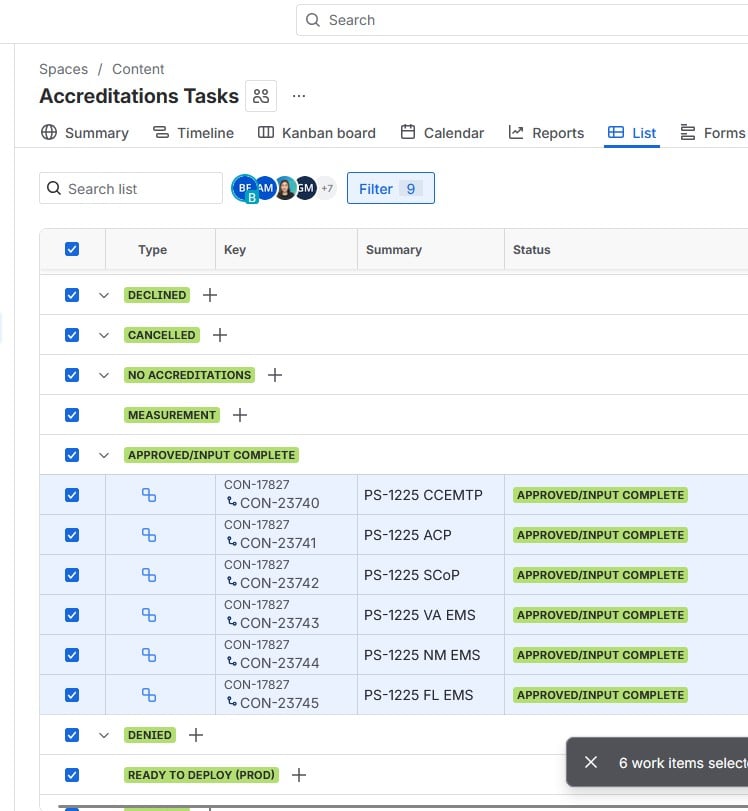Click the horizontal scrollbar at bottom
Screen dimensions: 748x811
[x=403, y=806]
